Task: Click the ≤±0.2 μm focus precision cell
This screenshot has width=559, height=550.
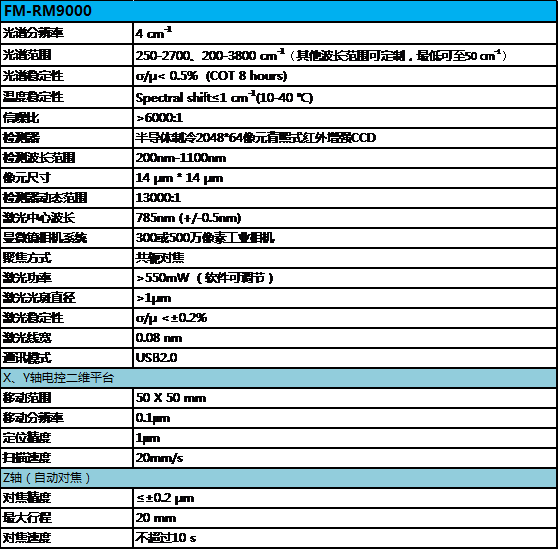Action: pyautogui.click(x=344, y=498)
